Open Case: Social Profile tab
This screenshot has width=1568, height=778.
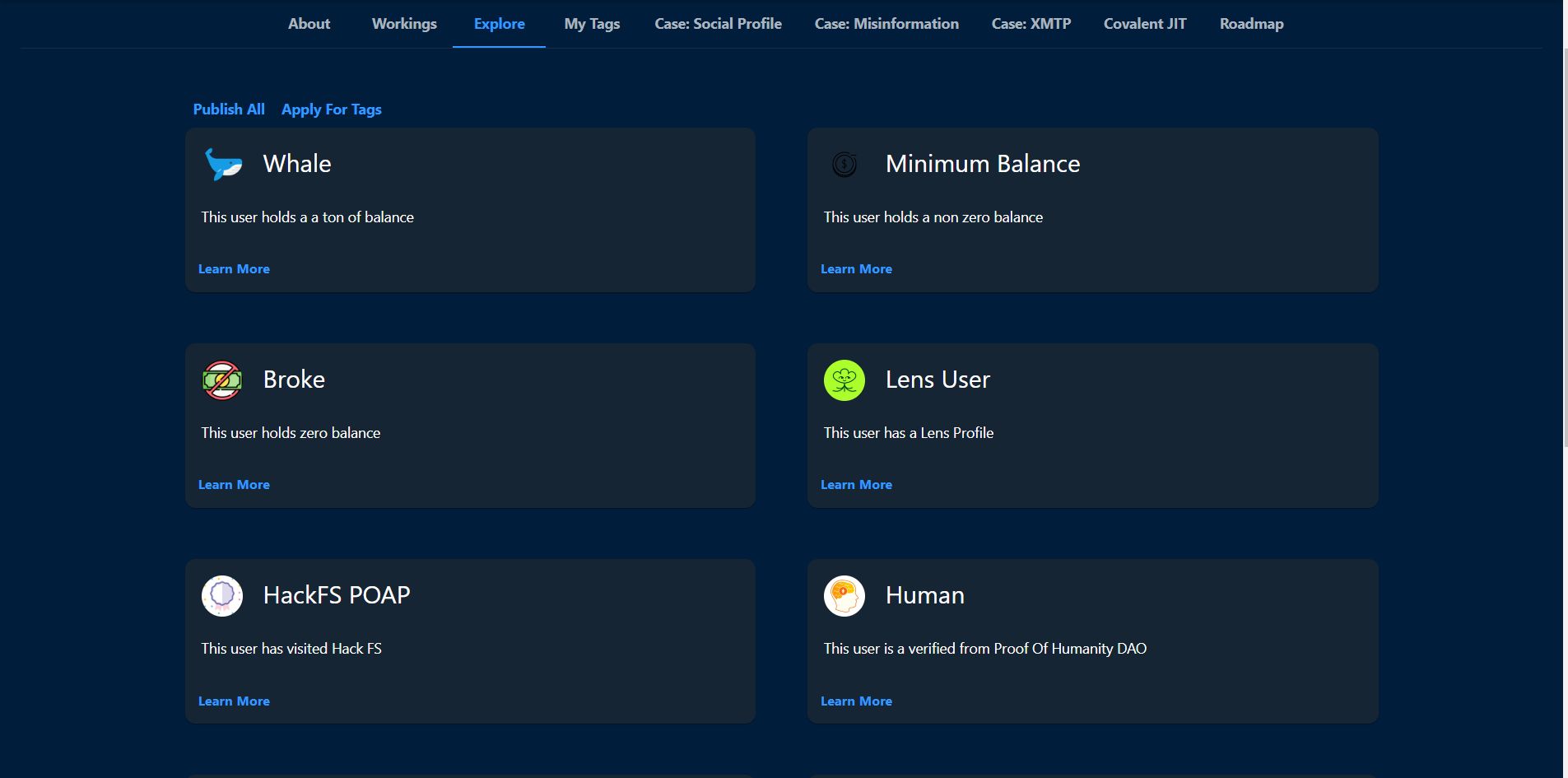718,24
